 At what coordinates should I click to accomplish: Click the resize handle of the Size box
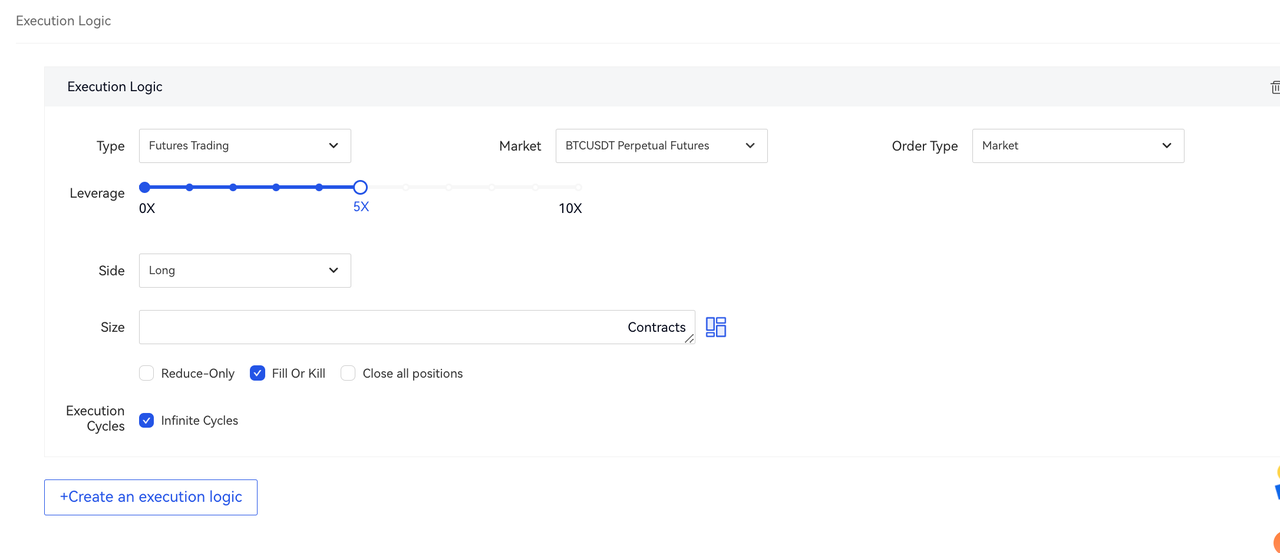689,339
